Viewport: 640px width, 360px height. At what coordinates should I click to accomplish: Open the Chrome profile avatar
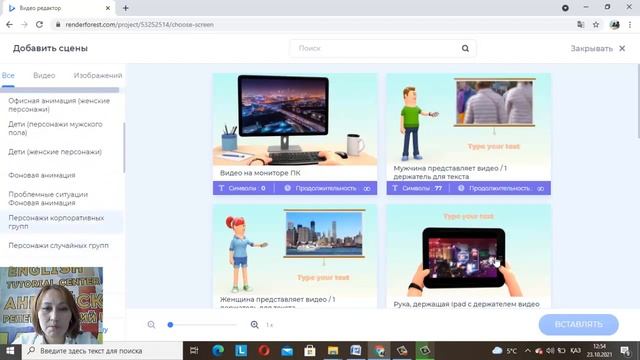614,24
